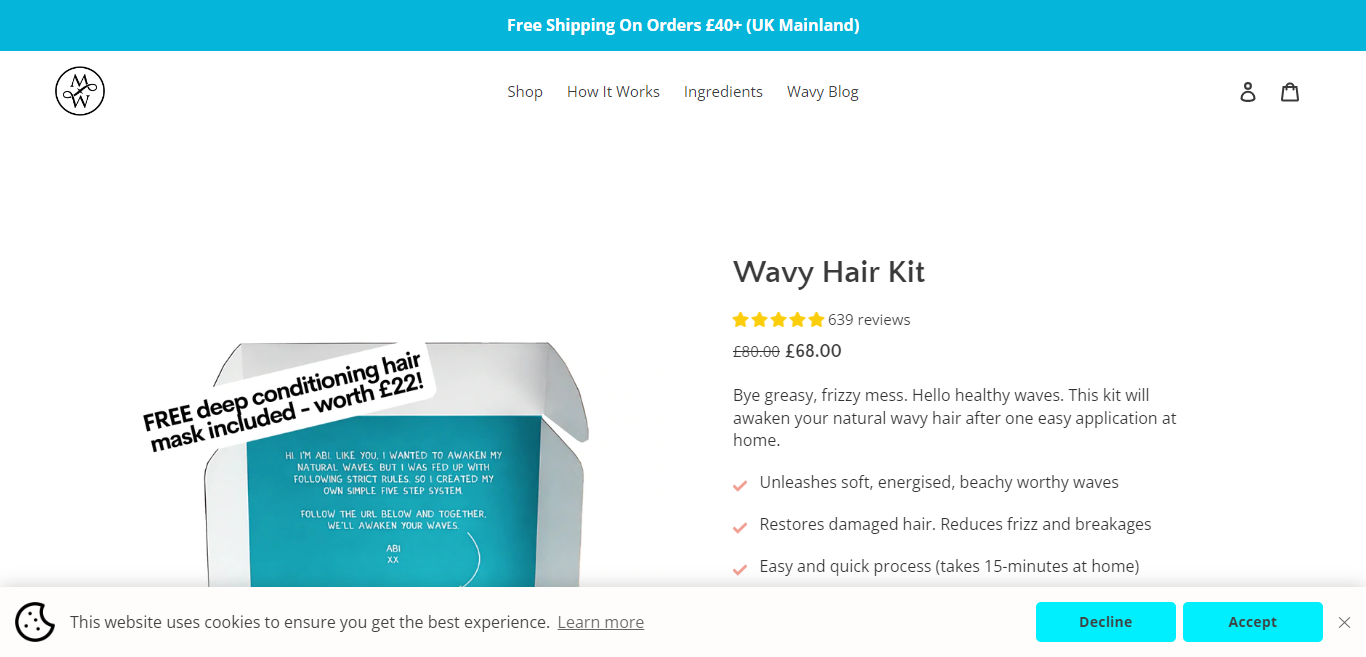This screenshot has height=657, width=1366.
Task: Click the Wavy Hair Kit title
Action: (x=829, y=272)
